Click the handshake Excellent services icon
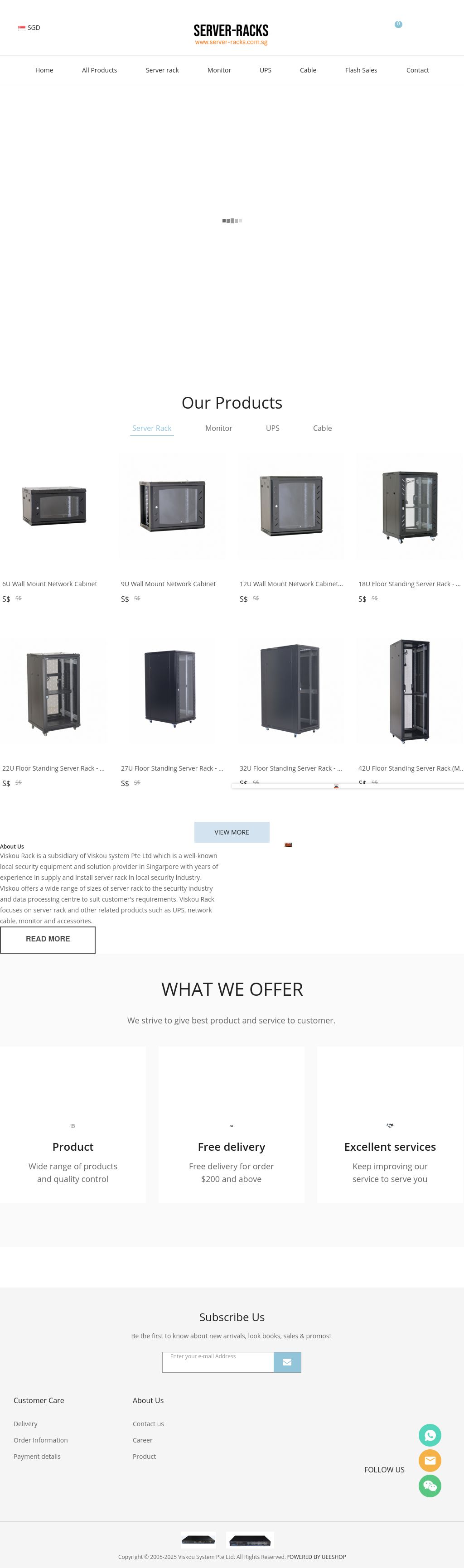 (390, 1125)
